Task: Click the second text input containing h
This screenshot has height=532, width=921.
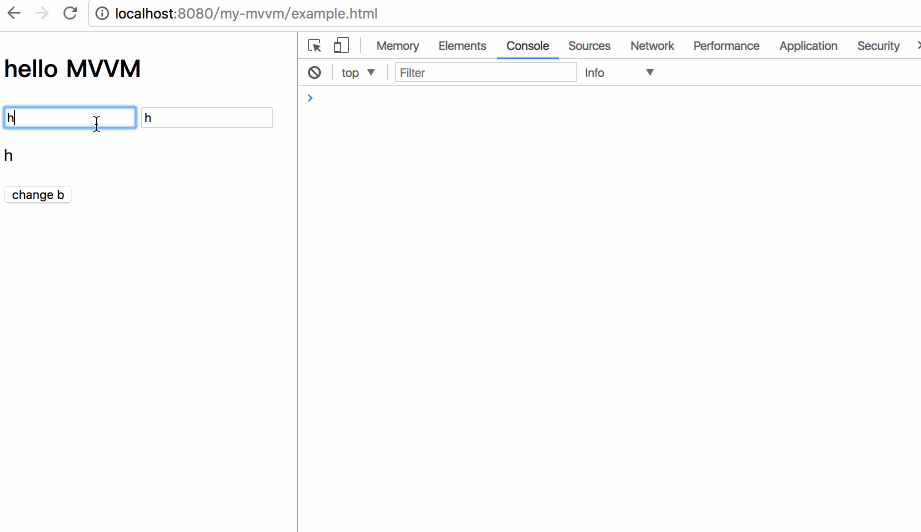Action: [207, 117]
